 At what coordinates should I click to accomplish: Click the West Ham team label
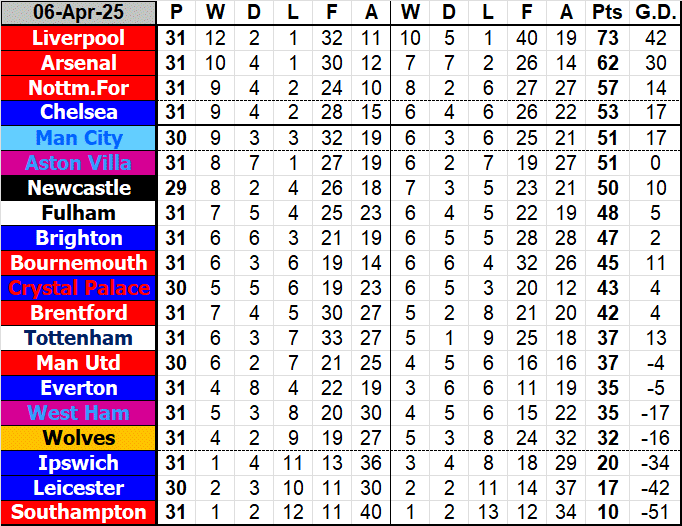[x=79, y=413]
